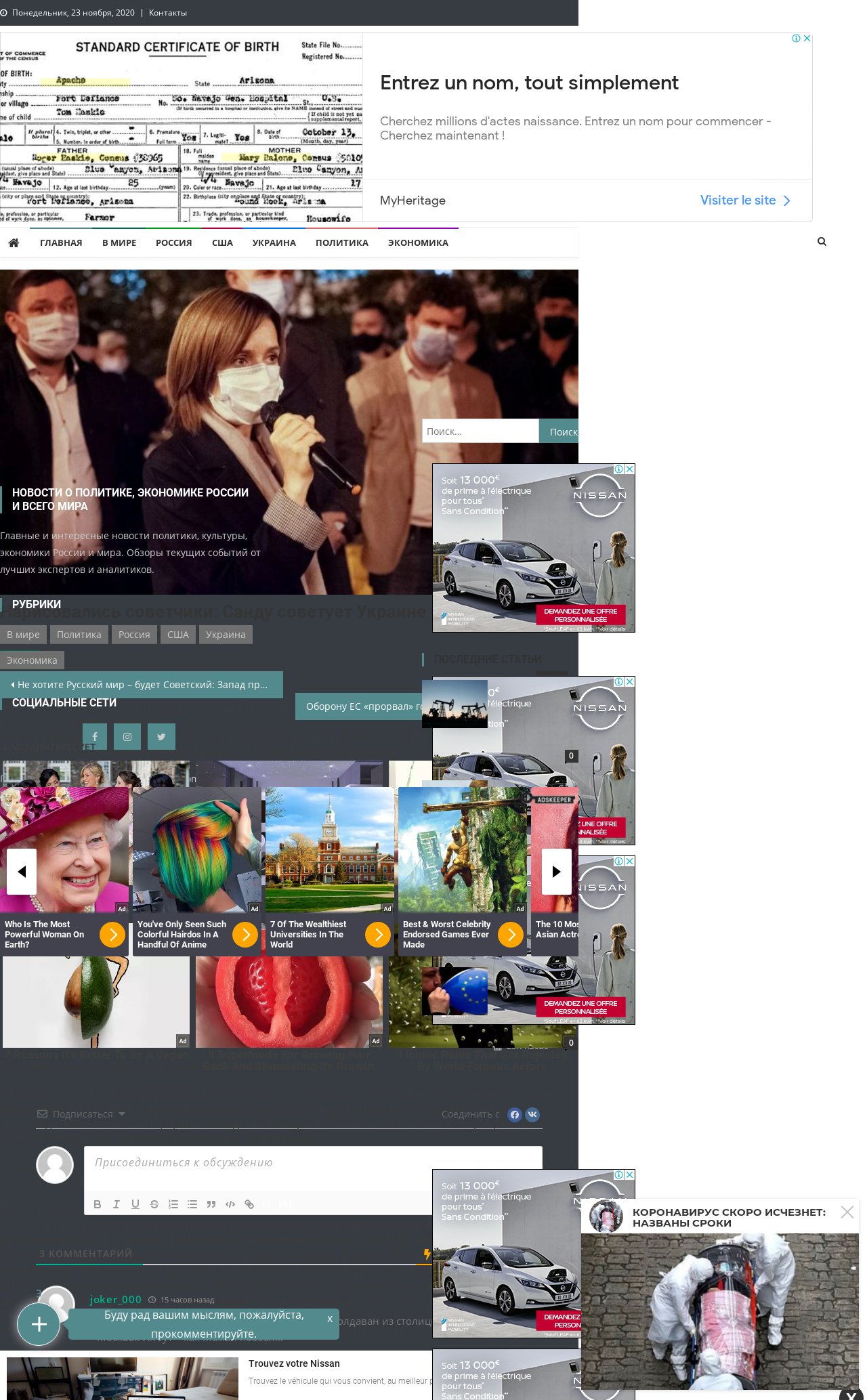
Task: Click the round plus comment bubble button
Action: click(x=39, y=1324)
